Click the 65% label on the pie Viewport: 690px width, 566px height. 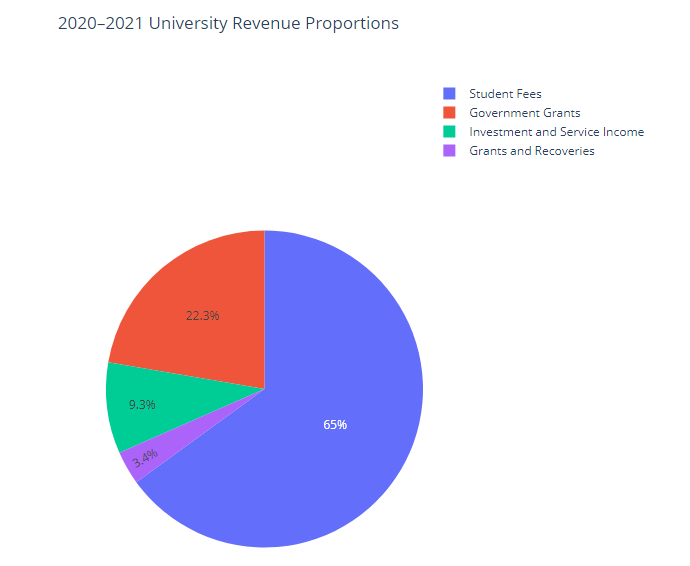point(335,425)
